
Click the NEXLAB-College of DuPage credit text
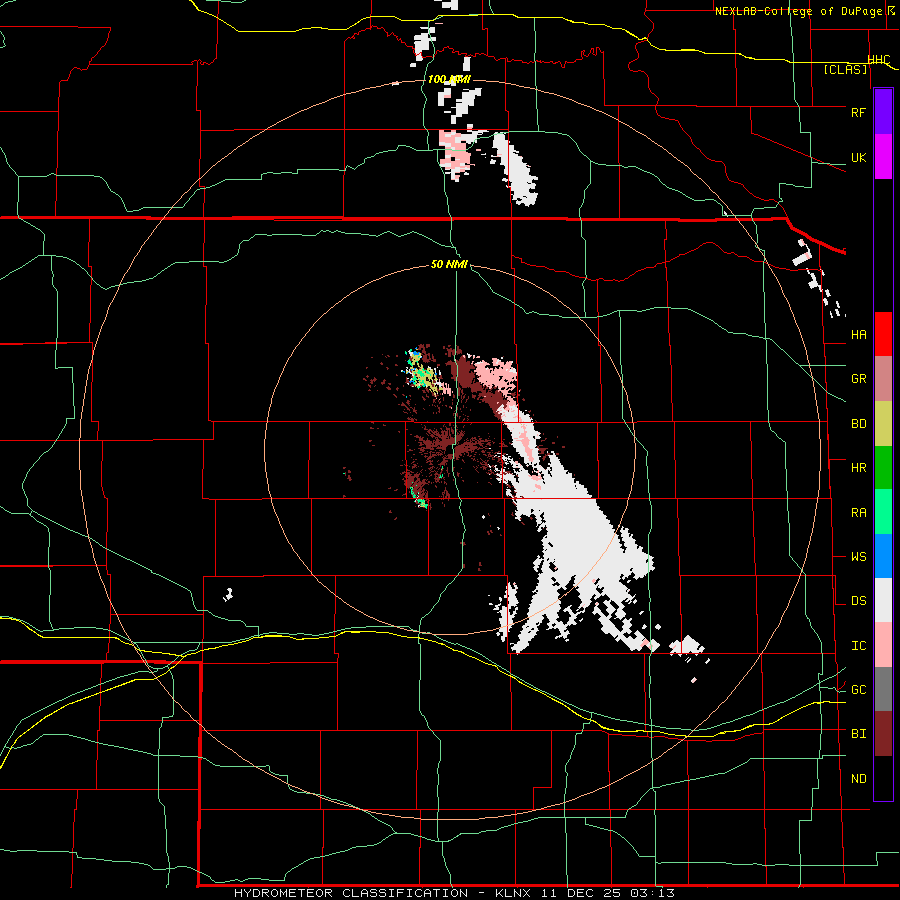(x=801, y=11)
